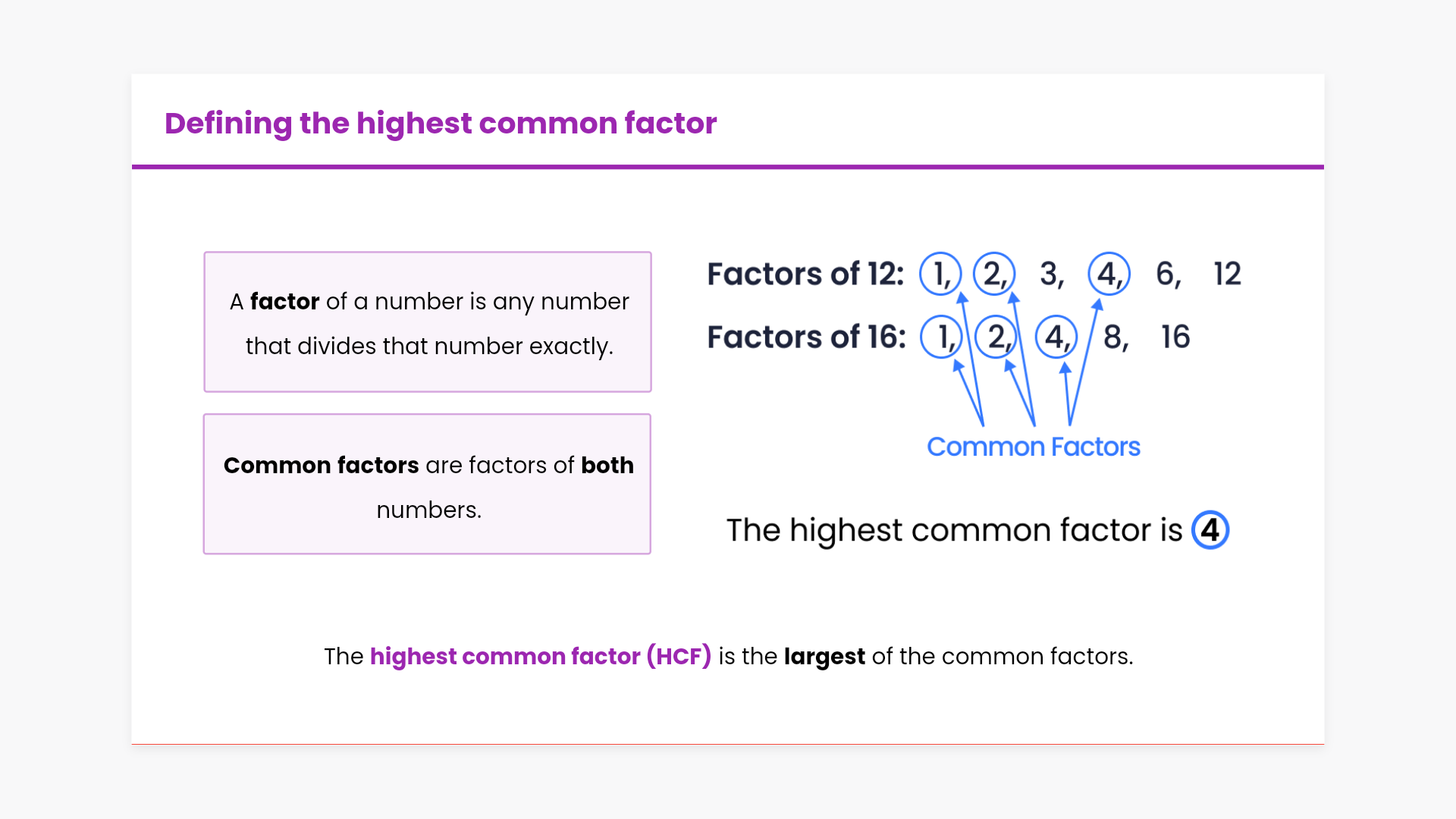Click the circled 4 in the Factors of 12 row
The width and height of the screenshot is (1456, 819).
1109,274
